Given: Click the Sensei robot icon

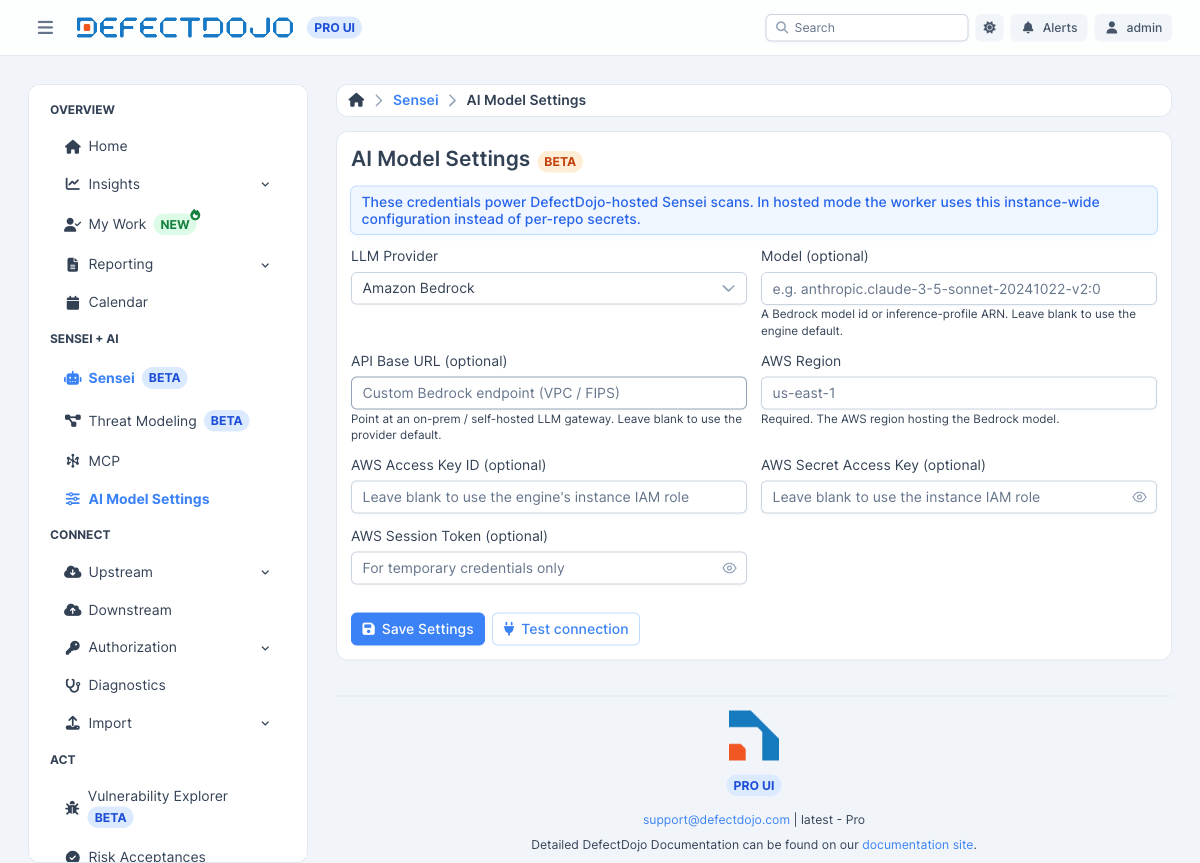Looking at the screenshot, I should pyautogui.click(x=72, y=379).
